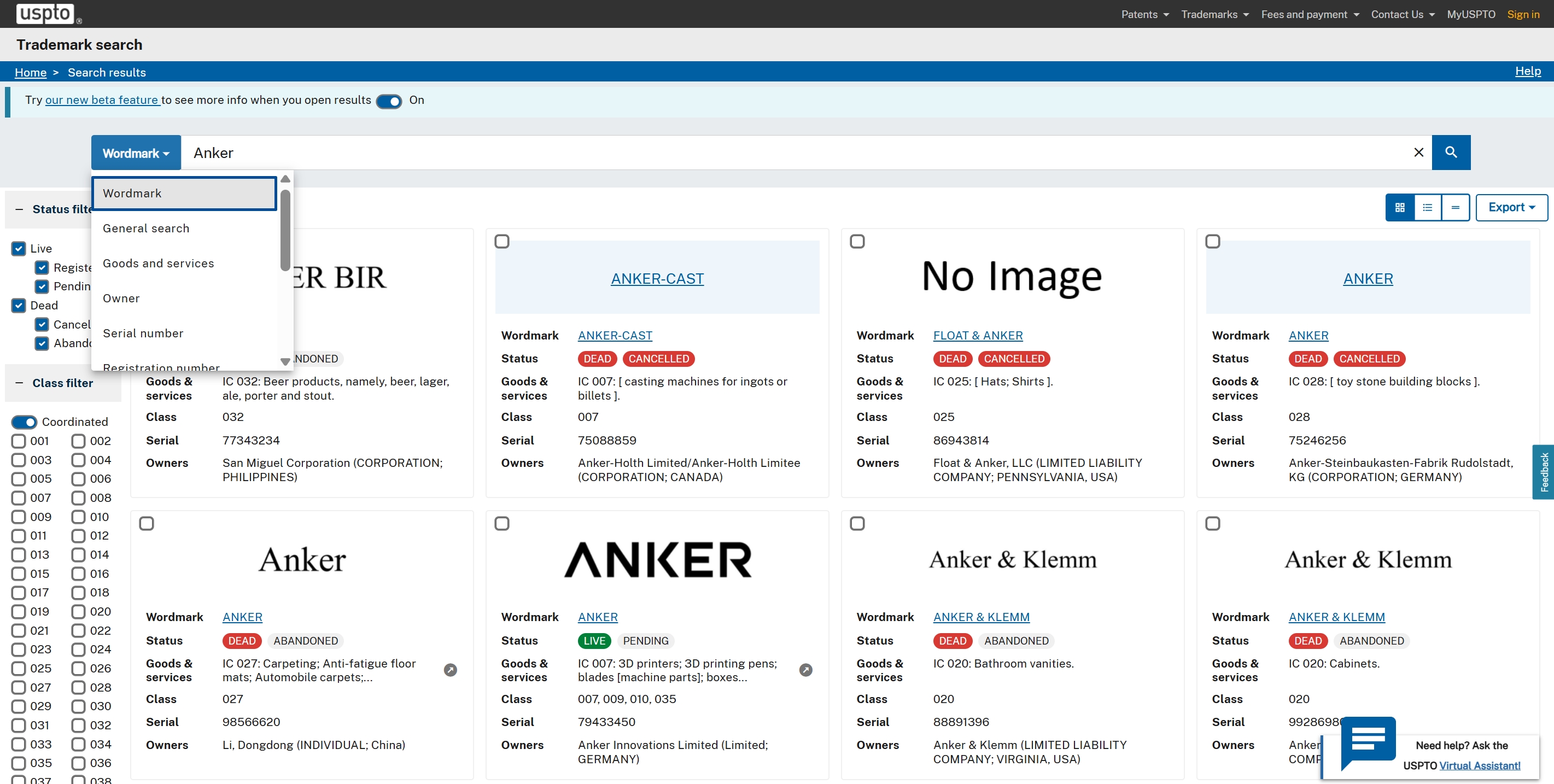Screen dimensions: 1554x784
Task: Check class 009 filter checkbox
Action: tap(19, 517)
